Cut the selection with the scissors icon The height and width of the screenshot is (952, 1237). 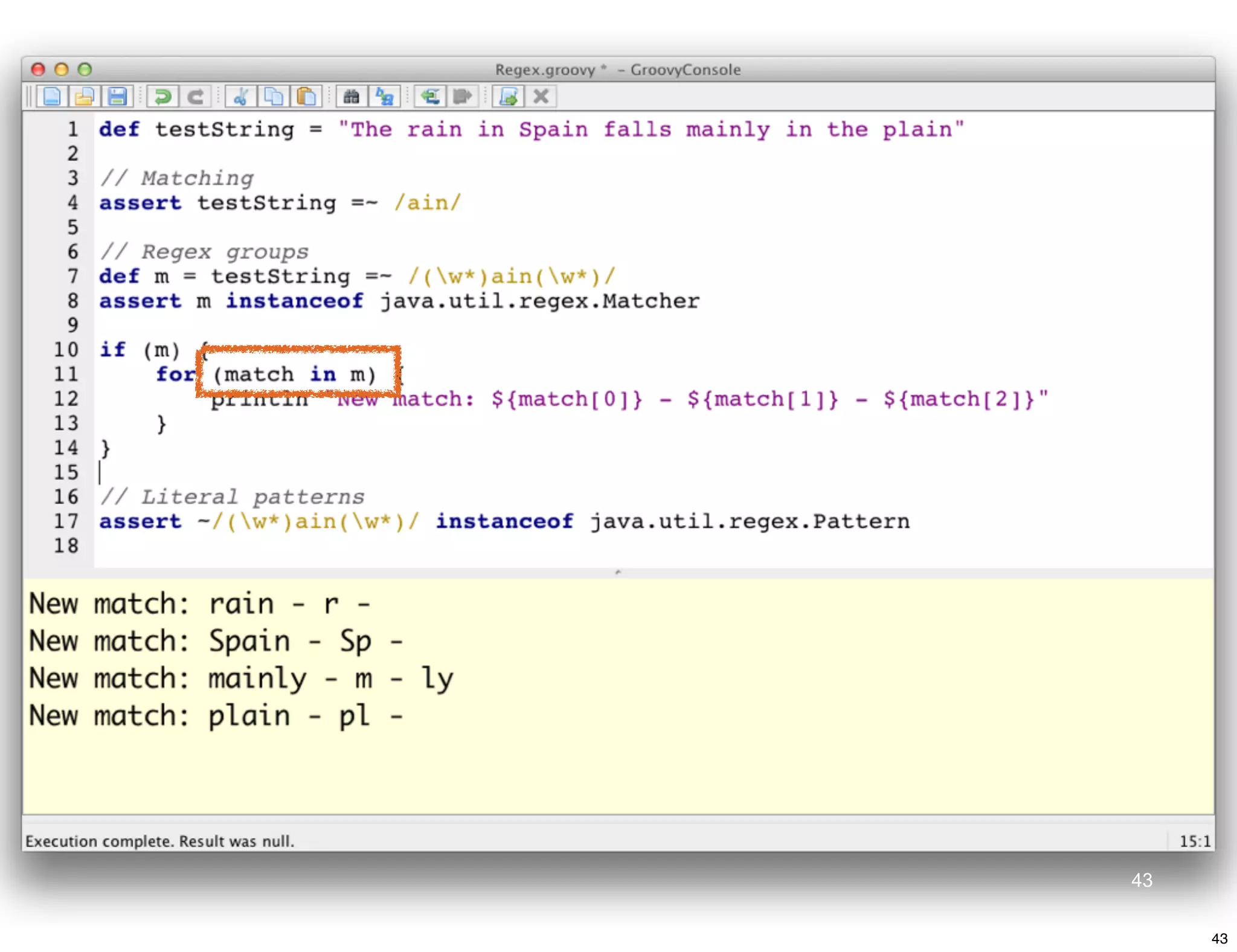[x=241, y=97]
